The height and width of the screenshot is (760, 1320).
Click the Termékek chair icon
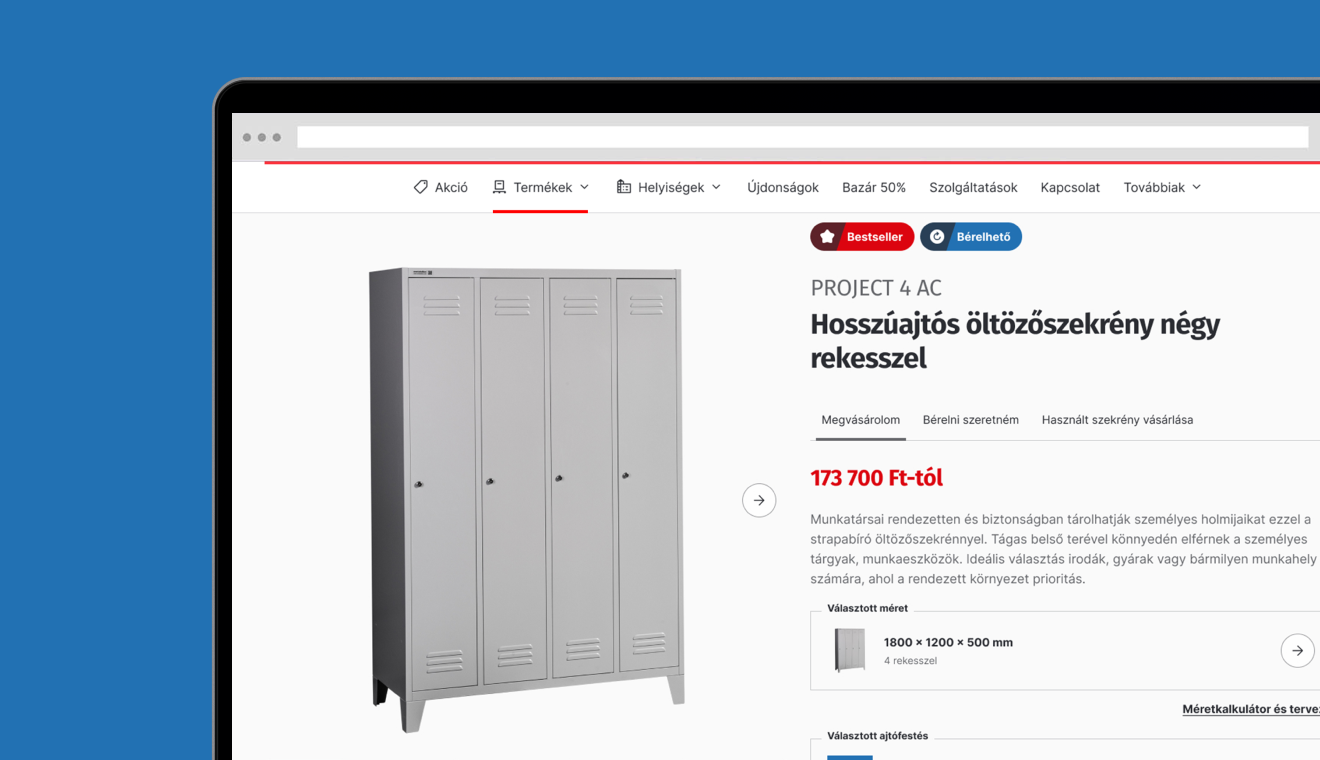coord(499,187)
